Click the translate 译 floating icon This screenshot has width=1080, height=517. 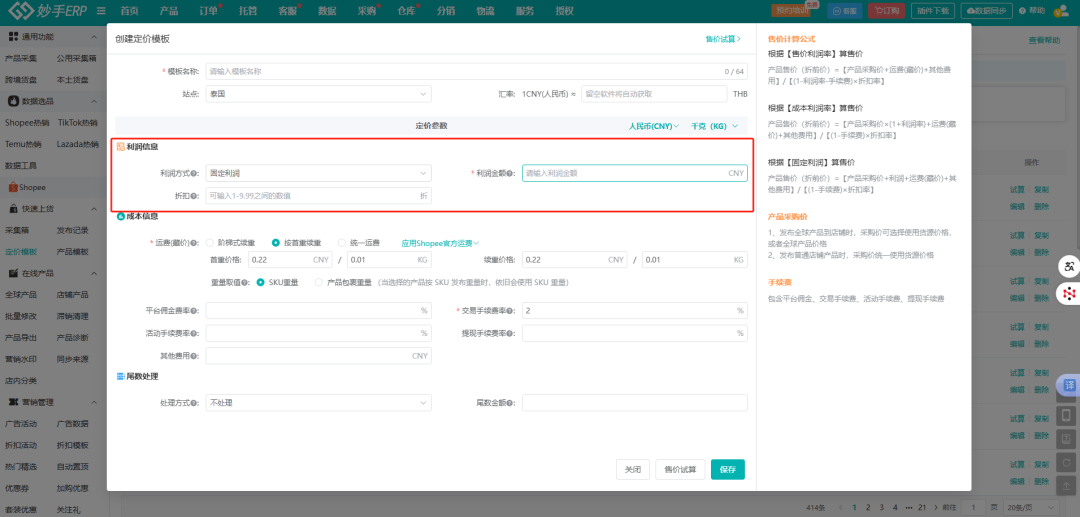click(x=1069, y=386)
